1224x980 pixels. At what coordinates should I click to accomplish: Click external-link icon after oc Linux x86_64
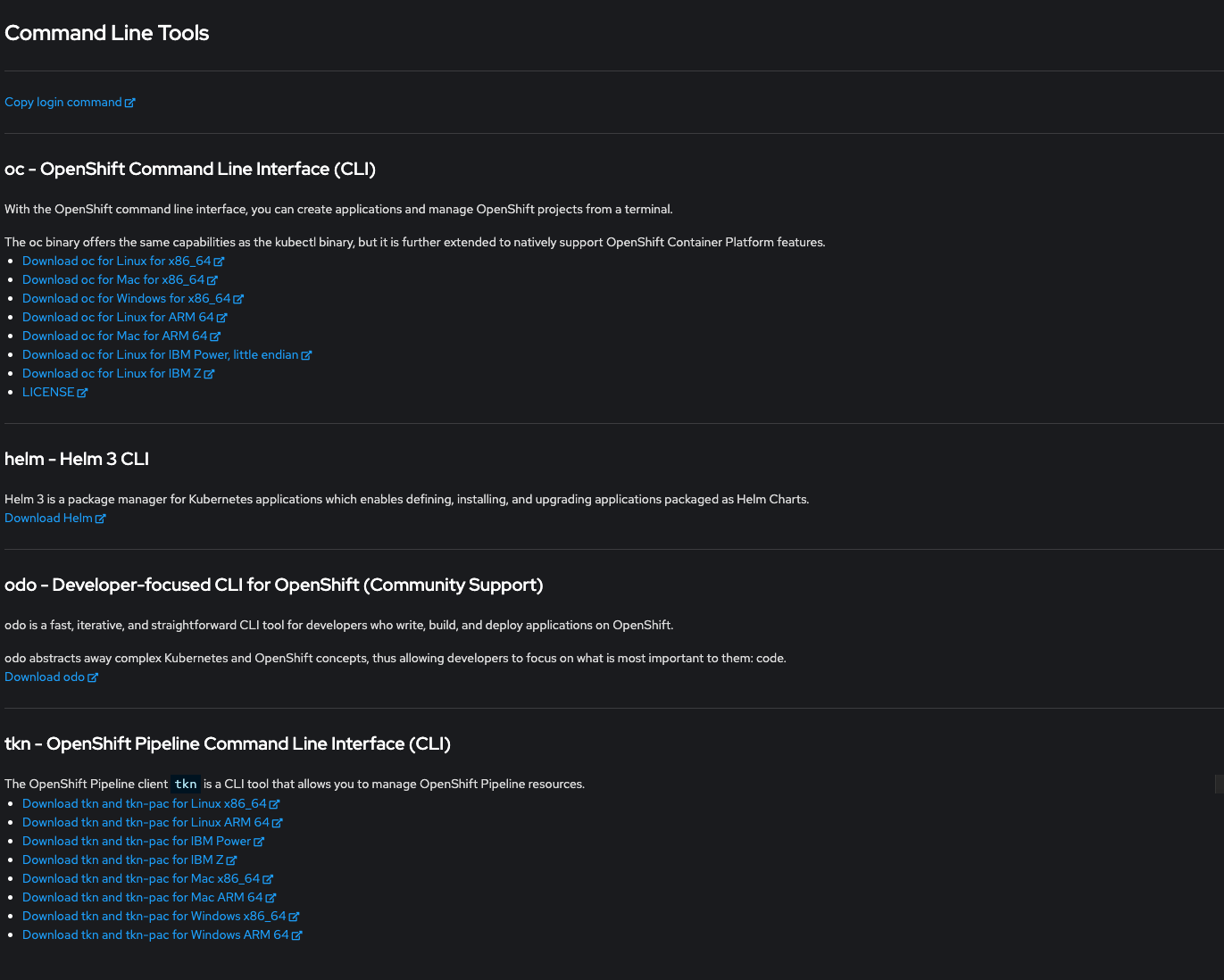point(220,262)
